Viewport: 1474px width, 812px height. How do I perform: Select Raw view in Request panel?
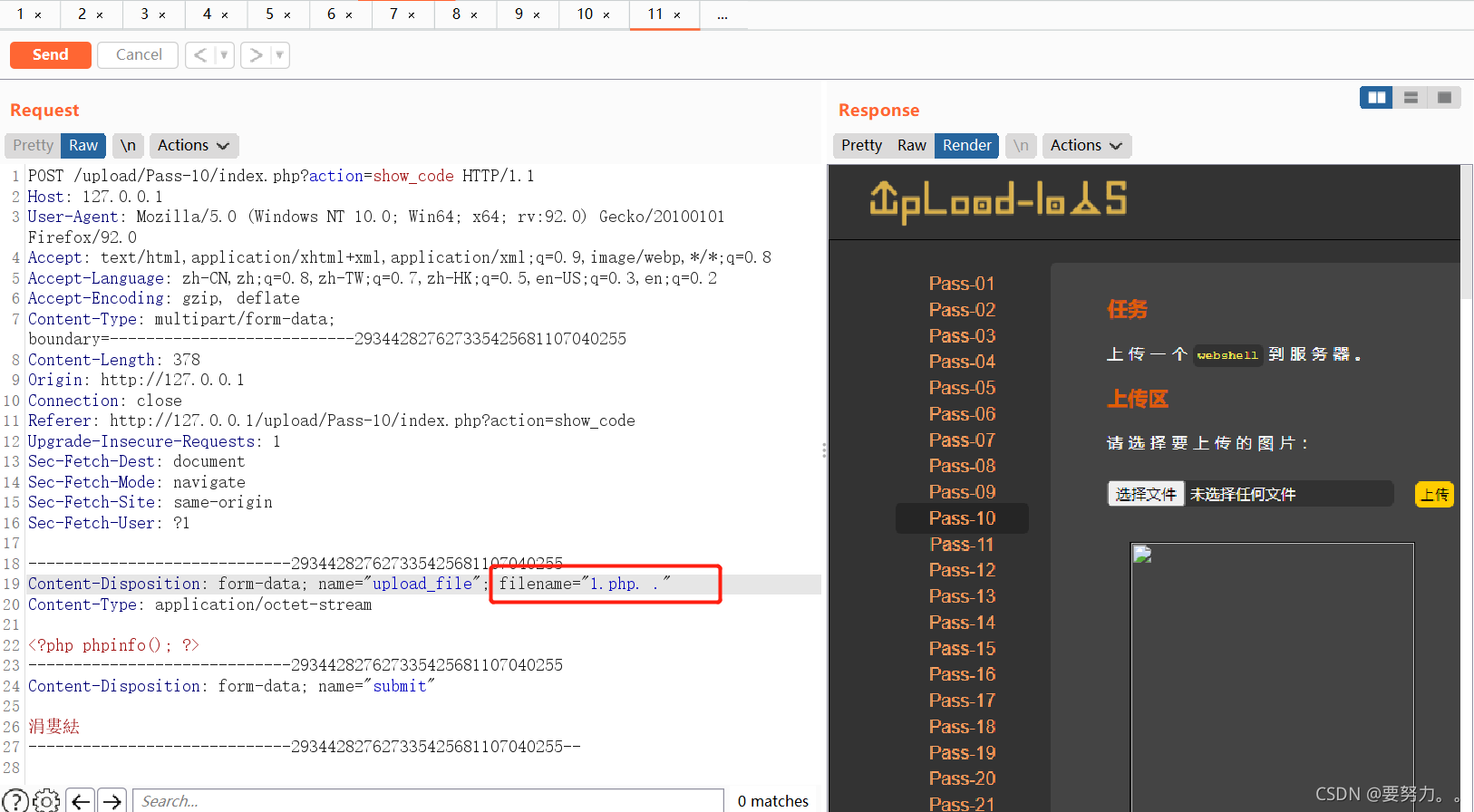pos(83,145)
